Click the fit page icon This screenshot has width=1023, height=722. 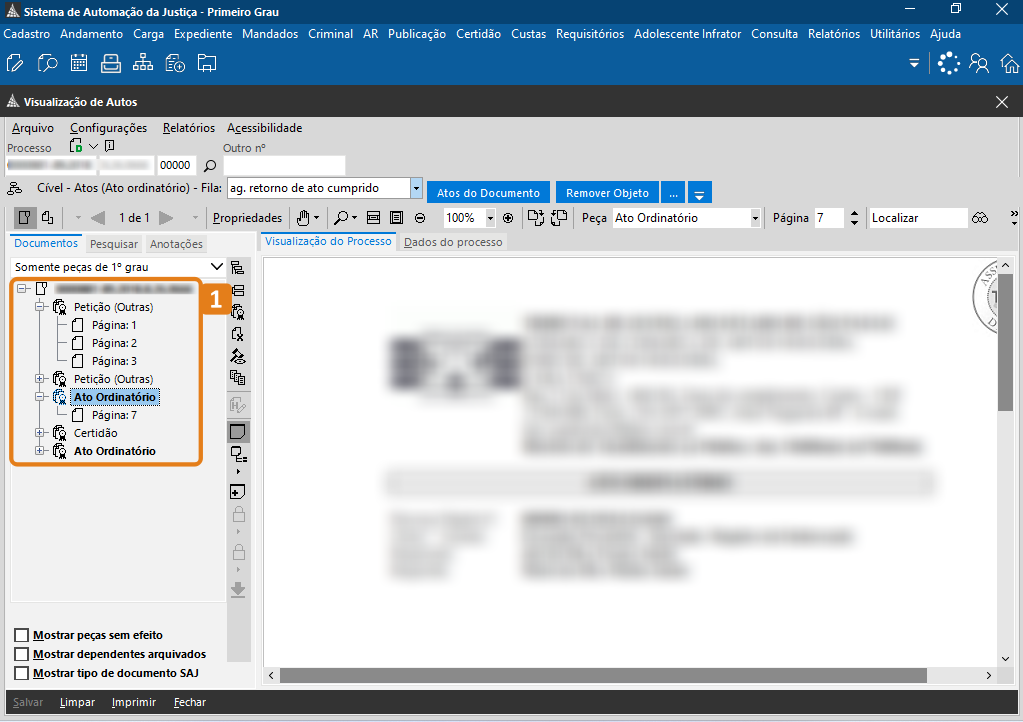click(396, 218)
